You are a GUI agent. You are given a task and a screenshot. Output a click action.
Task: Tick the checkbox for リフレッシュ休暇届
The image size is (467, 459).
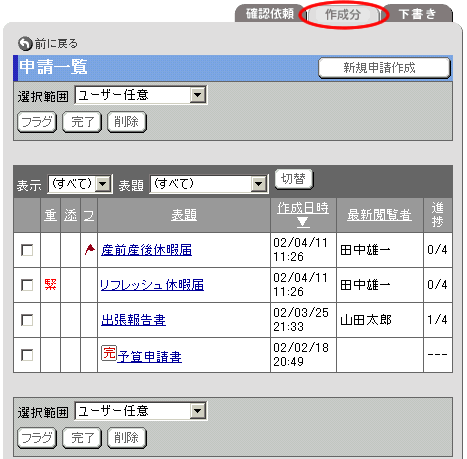pyautogui.click(x=27, y=285)
